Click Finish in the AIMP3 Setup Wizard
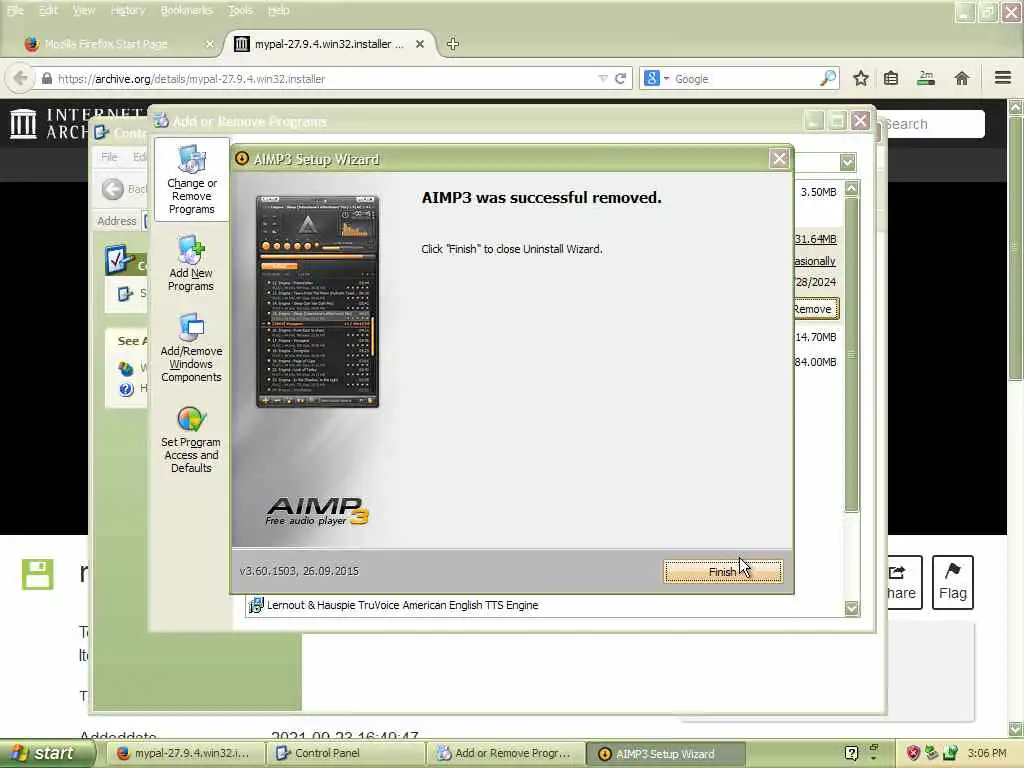 (x=723, y=571)
